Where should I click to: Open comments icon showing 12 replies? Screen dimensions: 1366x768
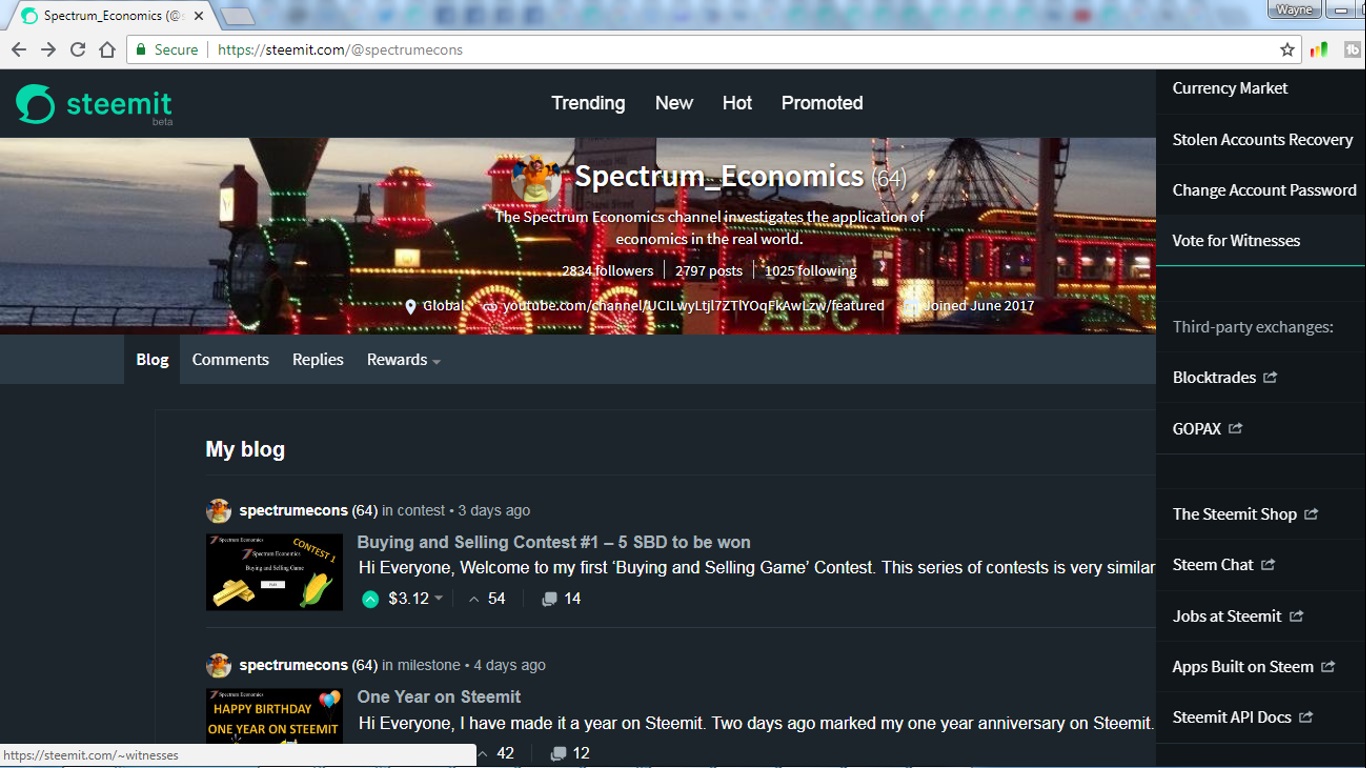558,753
